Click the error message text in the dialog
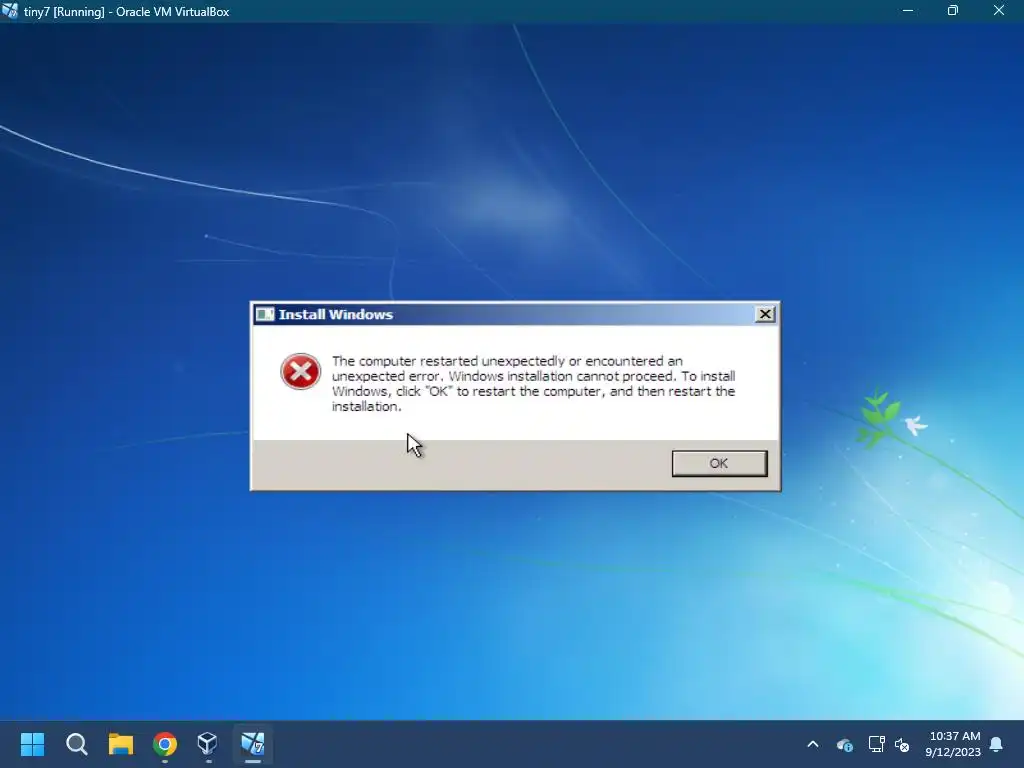 534,383
